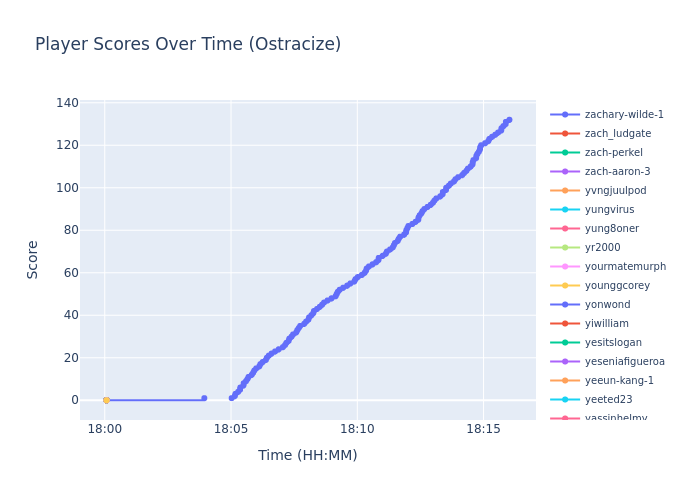Screen dimensions: 700x500
Task: Click the 18:10 tick label on time axis
Action: click(357, 429)
